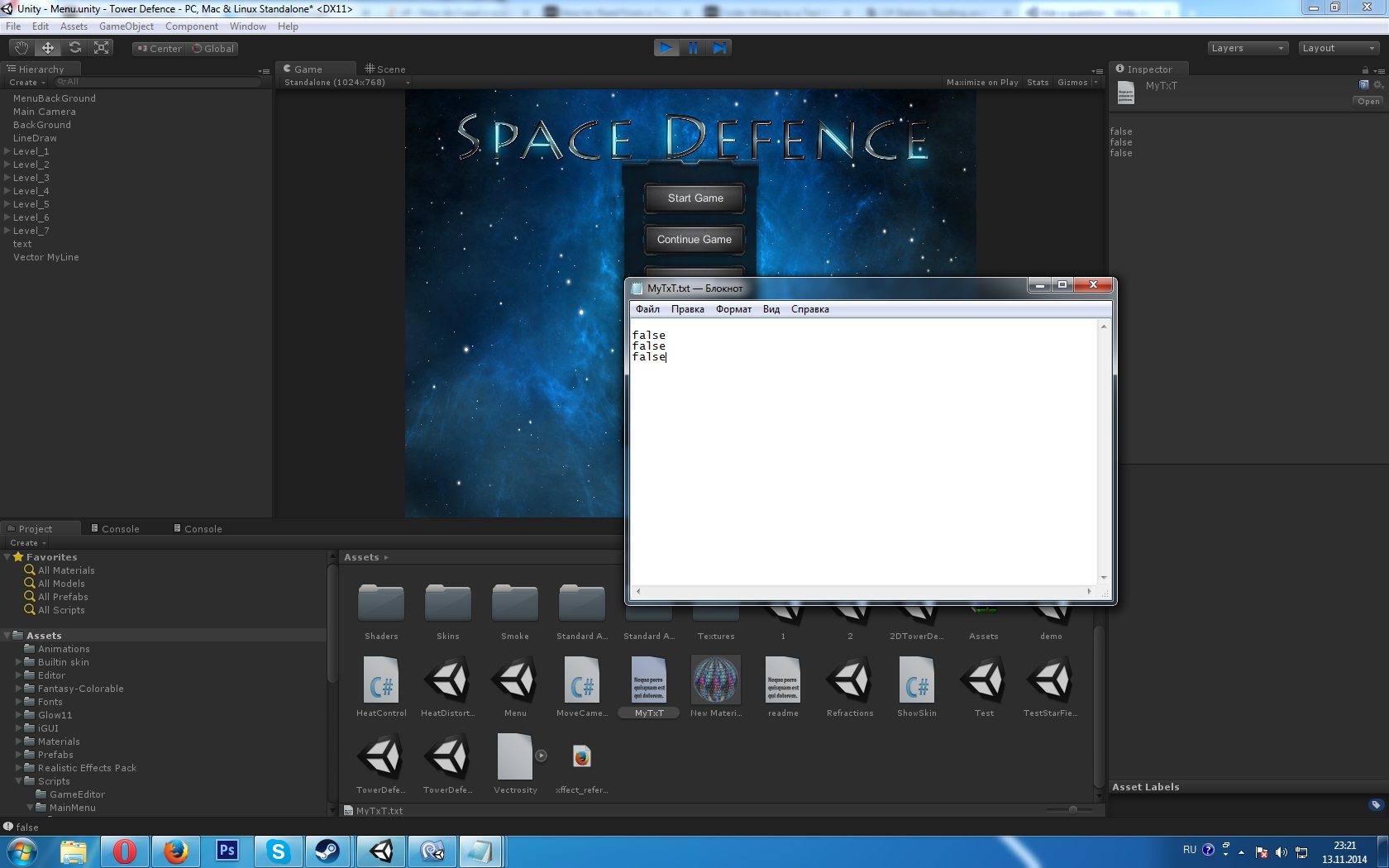Screen dimensions: 1389x868
Task: Select Main Camera in Hierarchy
Action: (x=45, y=112)
